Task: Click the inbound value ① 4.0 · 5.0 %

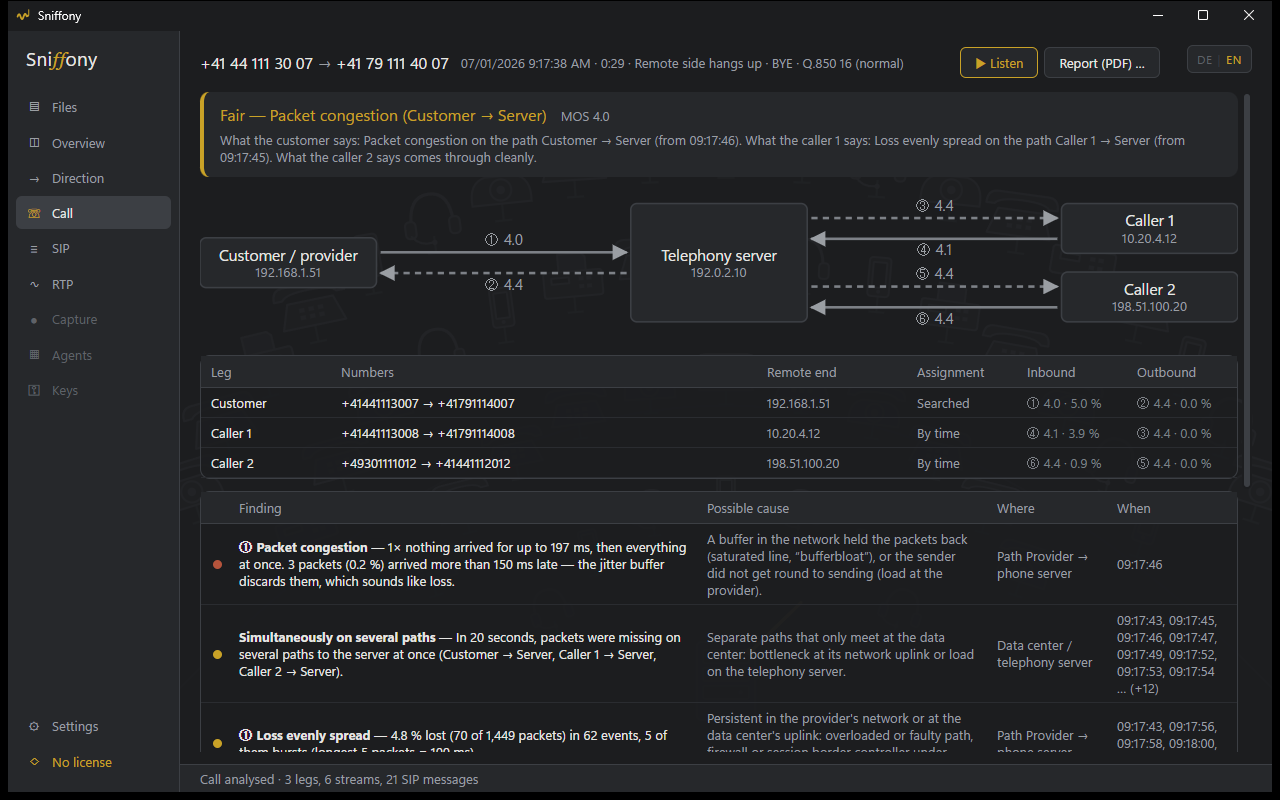Action: [1064, 404]
